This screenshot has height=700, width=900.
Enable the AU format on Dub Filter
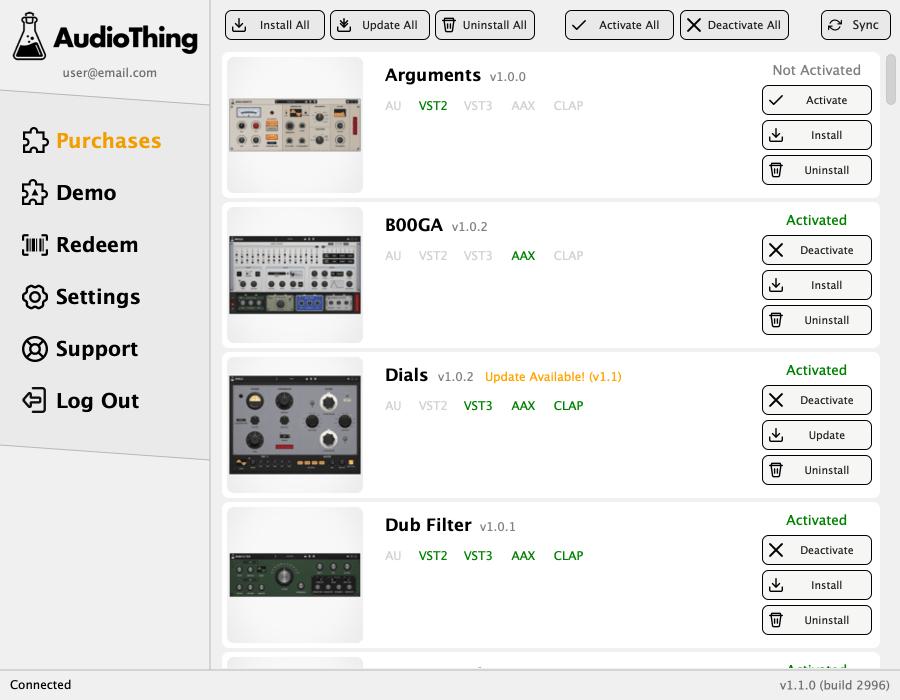click(393, 555)
